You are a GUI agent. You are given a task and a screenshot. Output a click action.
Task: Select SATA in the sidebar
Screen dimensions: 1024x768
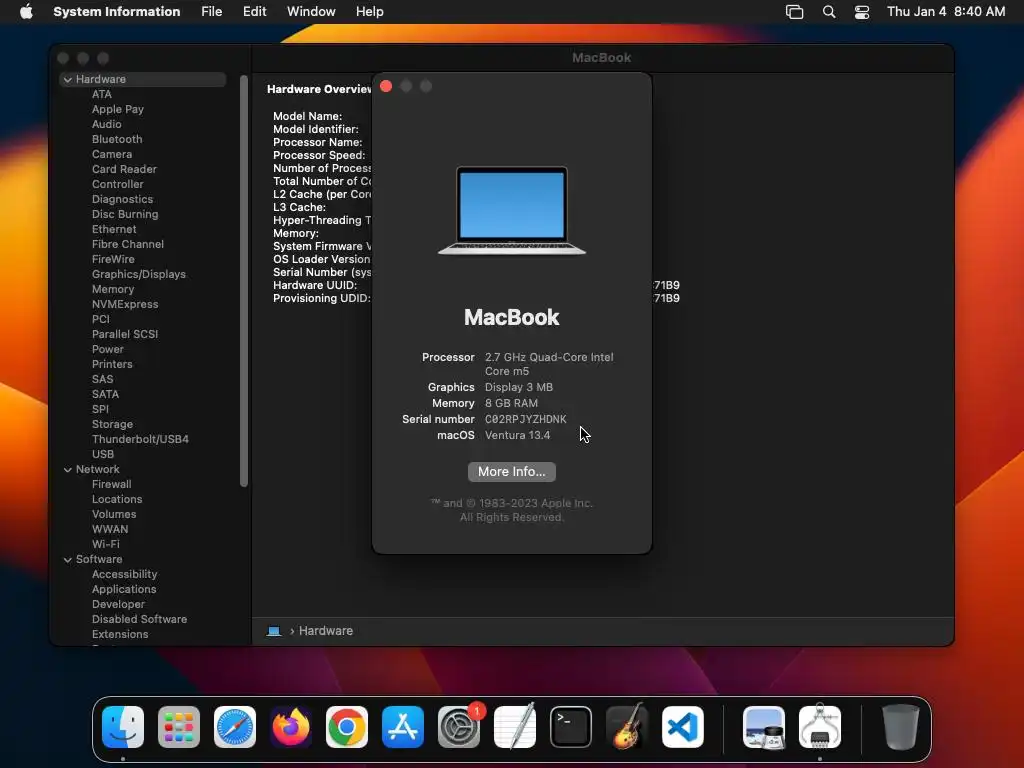pos(105,394)
